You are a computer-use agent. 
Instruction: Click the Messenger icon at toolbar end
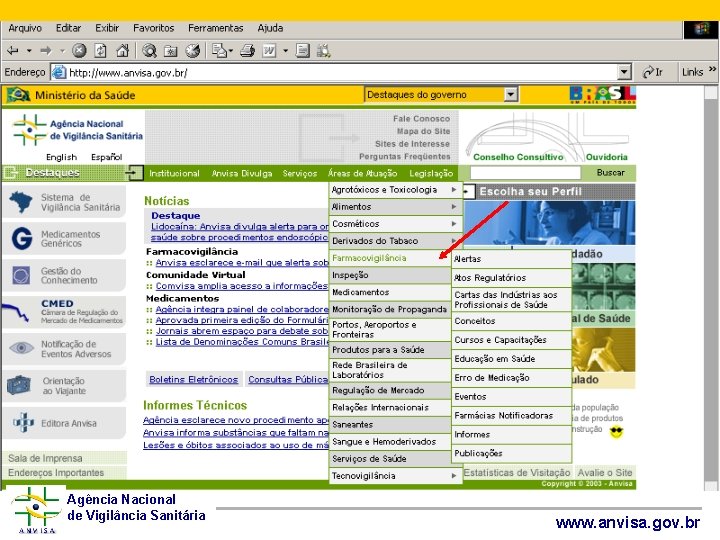[323, 51]
